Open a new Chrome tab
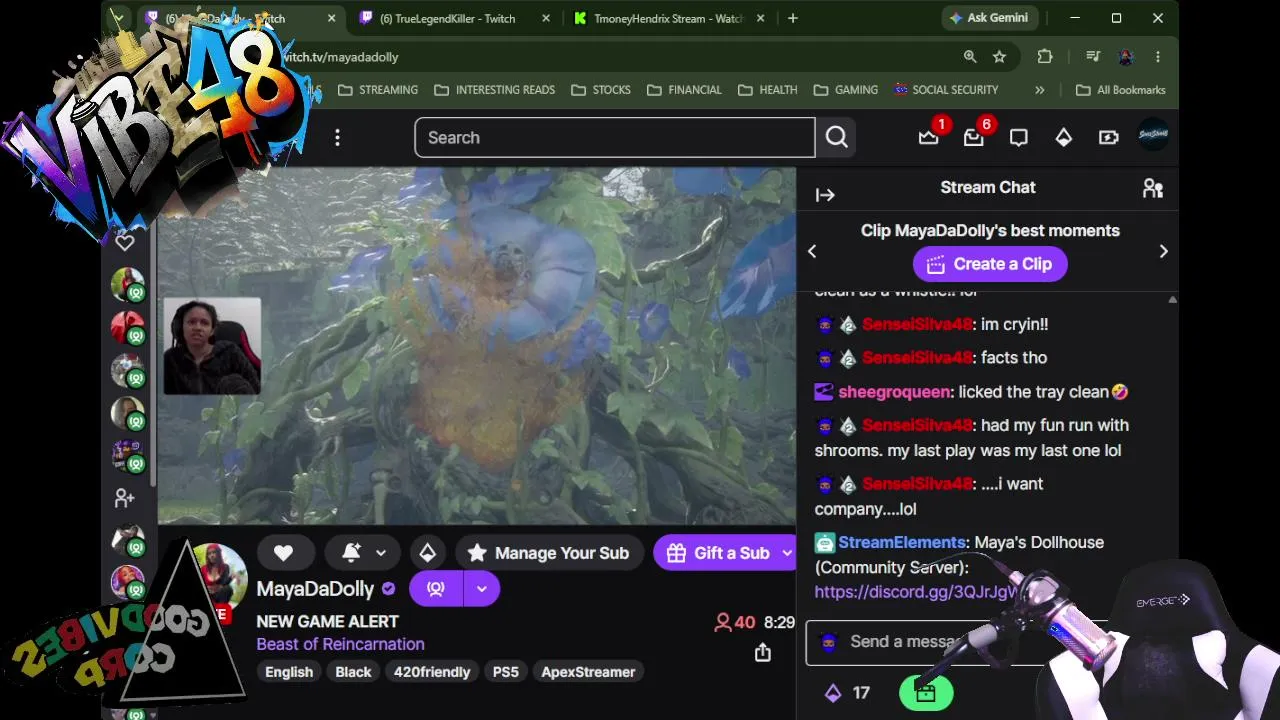 pos(792,18)
